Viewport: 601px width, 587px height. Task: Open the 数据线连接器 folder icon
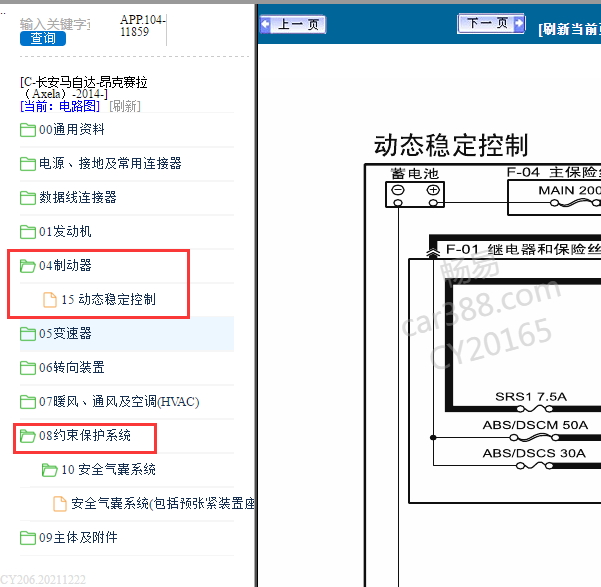pyautogui.click(x=28, y=198)
